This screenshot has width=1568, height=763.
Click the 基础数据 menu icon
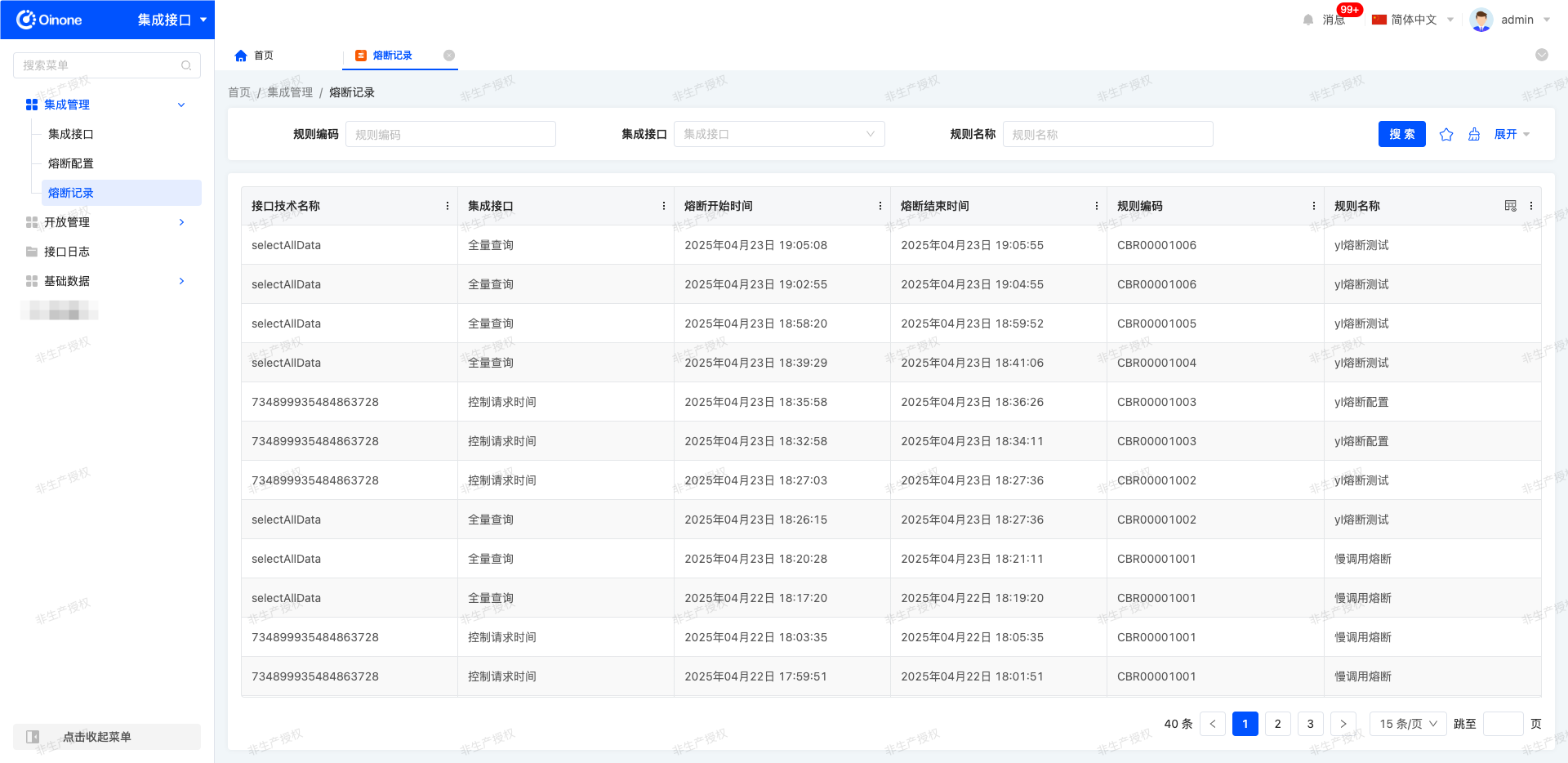[32, 281]
